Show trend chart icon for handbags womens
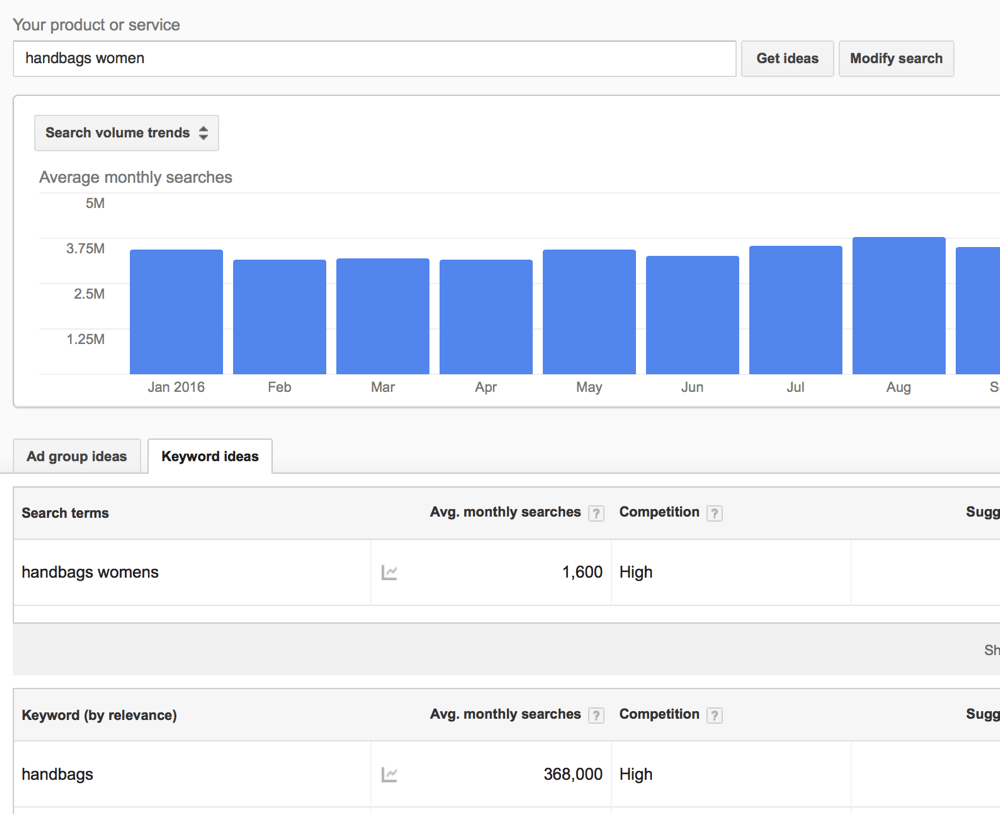This screenshot has width=1000, height=814. [390, 573]
